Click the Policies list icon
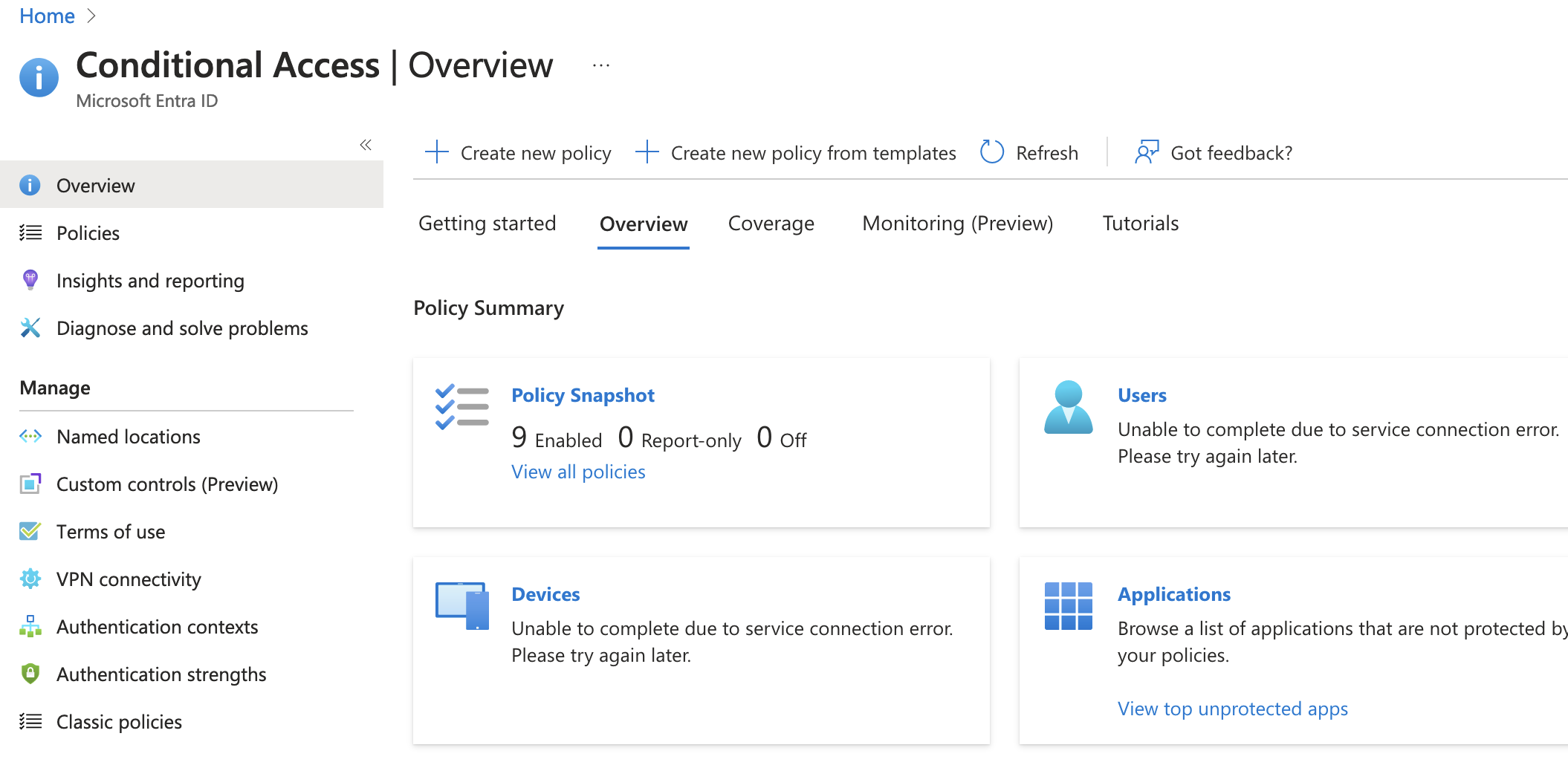The image size is (1568, 768). coord(30,232)
